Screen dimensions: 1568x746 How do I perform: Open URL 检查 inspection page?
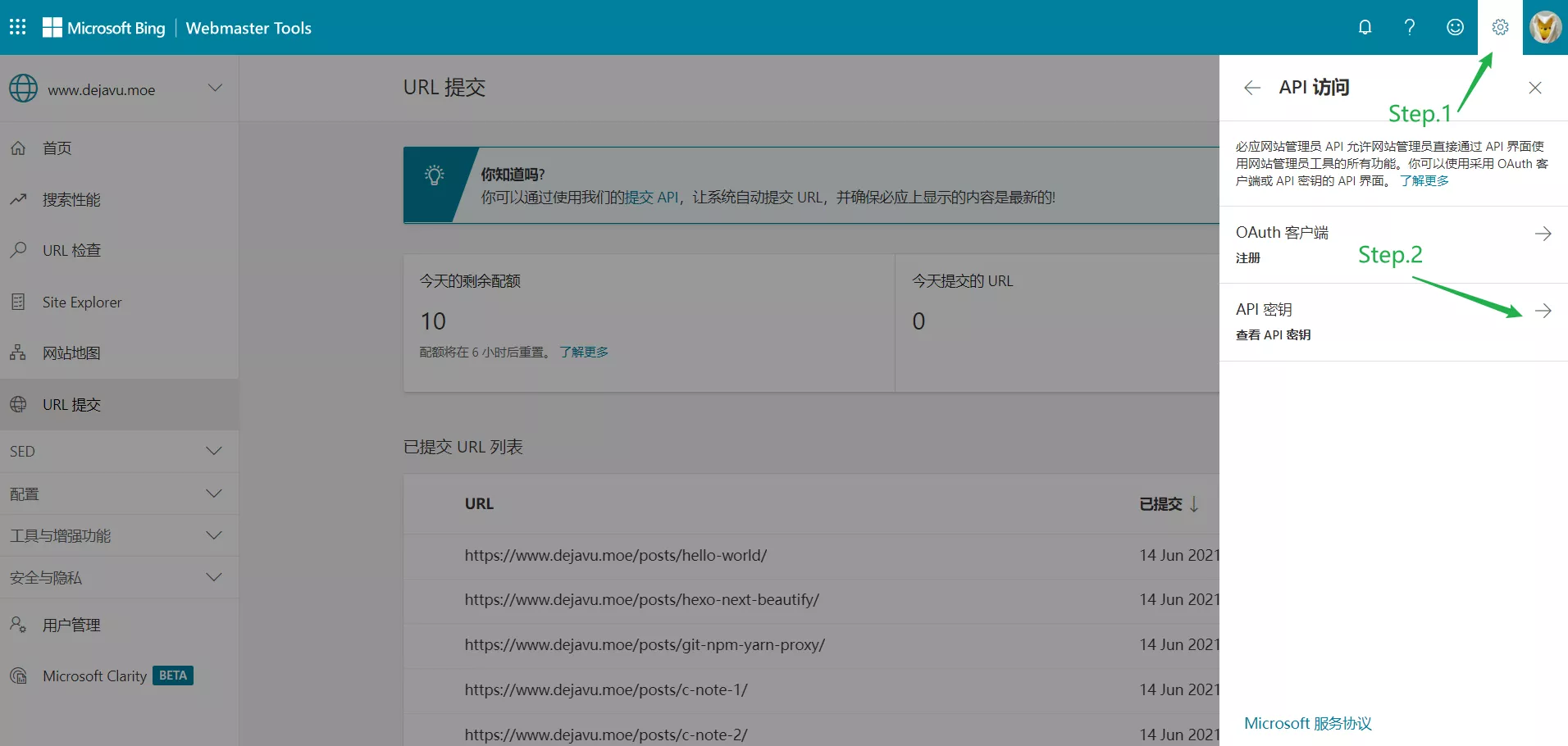click(119, 250)
